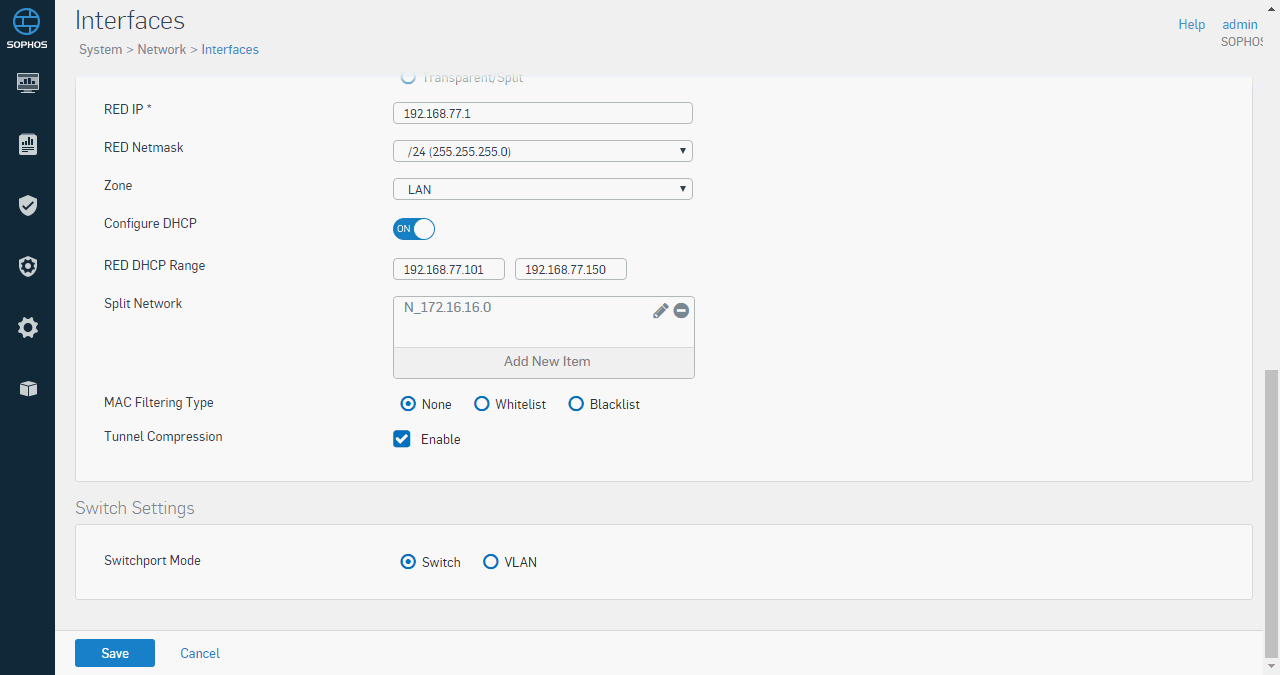Click the Save button
1280x675 pixels.
coord(115,653)
